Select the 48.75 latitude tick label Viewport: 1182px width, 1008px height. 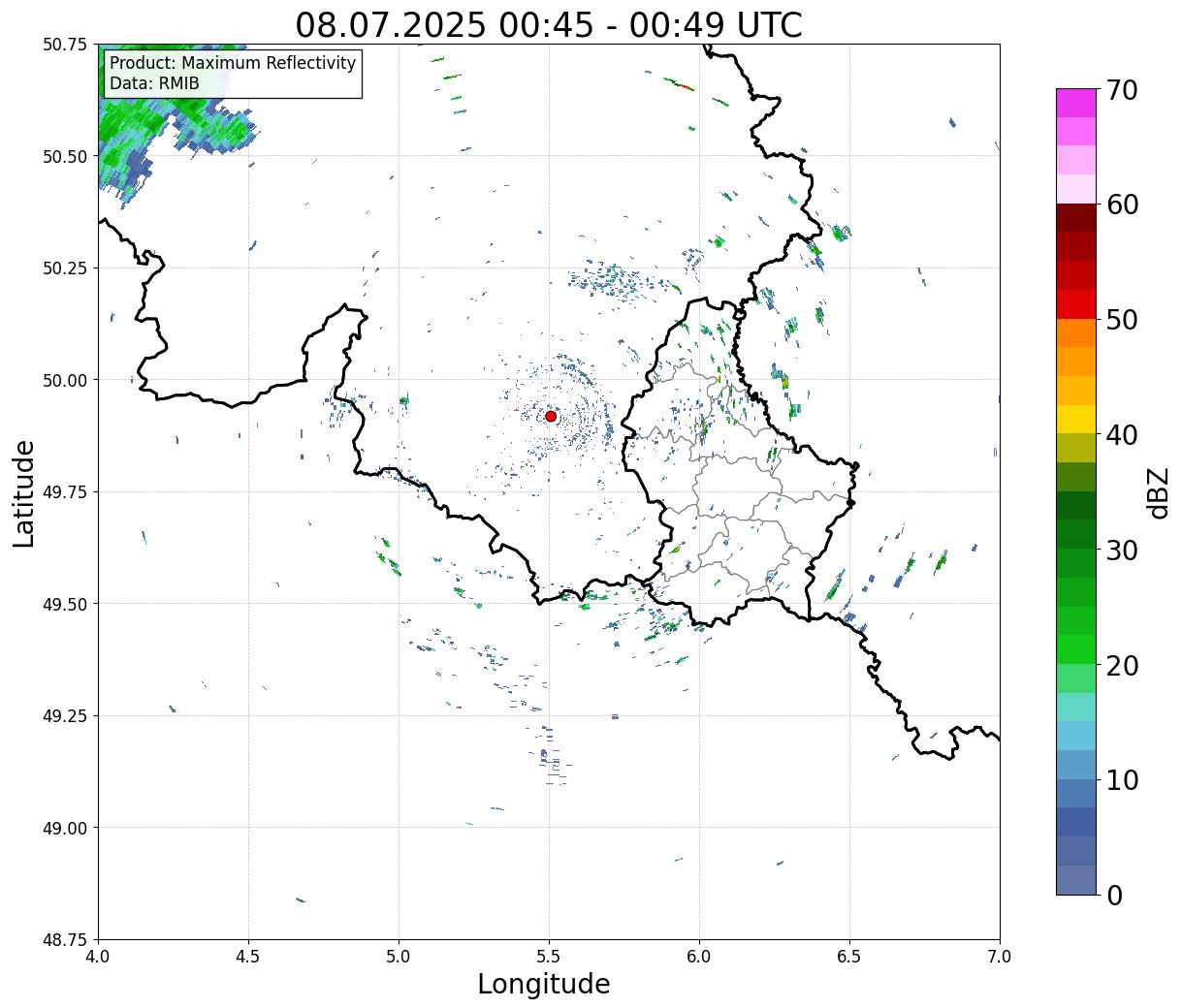(x=65, y=939)
